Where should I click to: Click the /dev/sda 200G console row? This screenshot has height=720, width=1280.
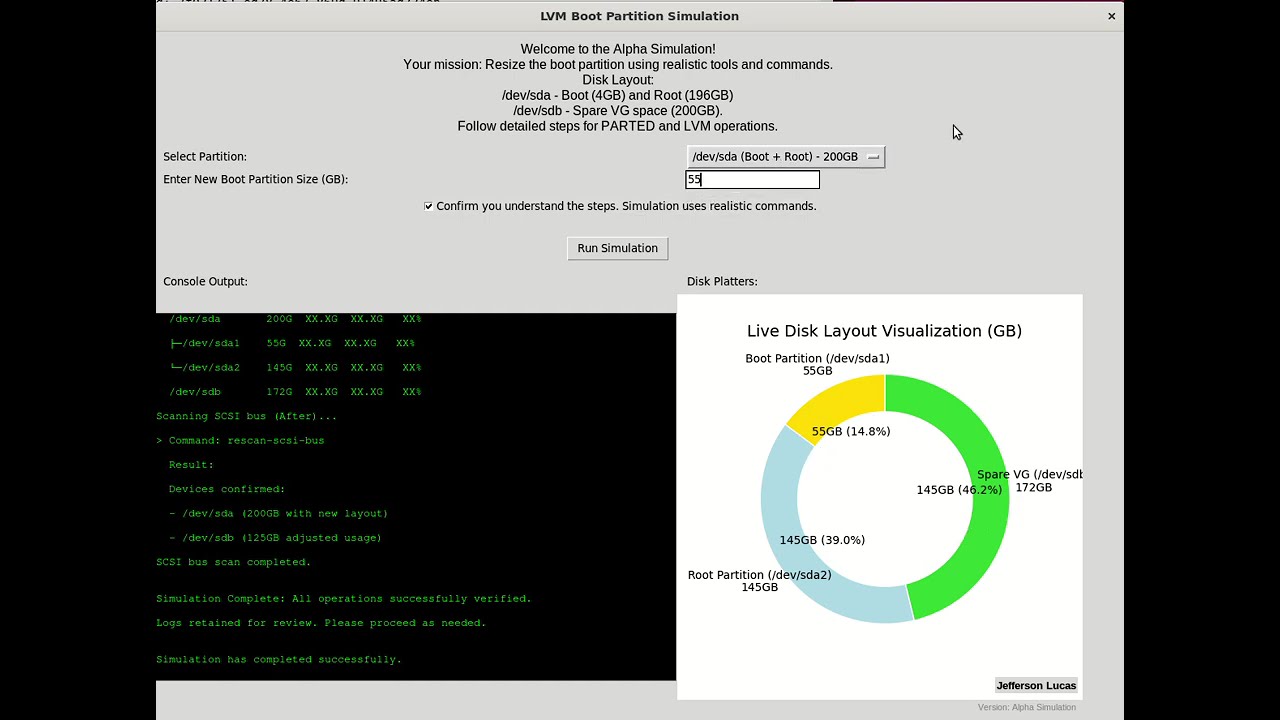point(295,319)
